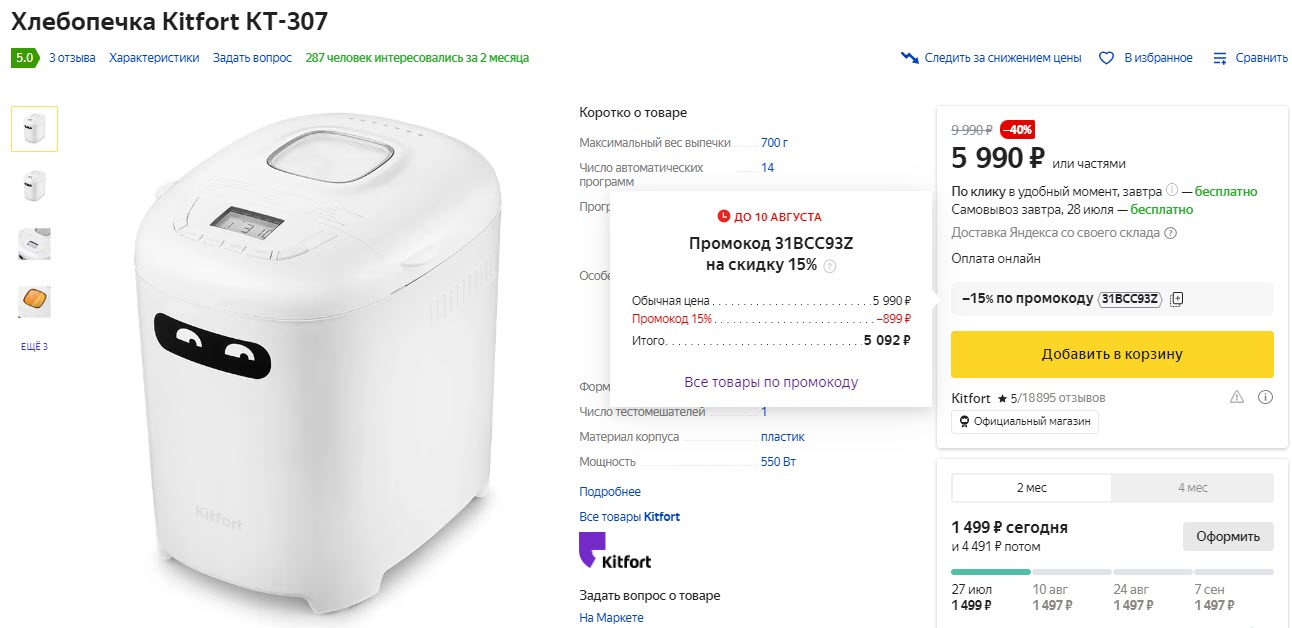Screen dimensions: 1292x628
Task: Expand specifications via Подробнее link
Action: (610, 492)
